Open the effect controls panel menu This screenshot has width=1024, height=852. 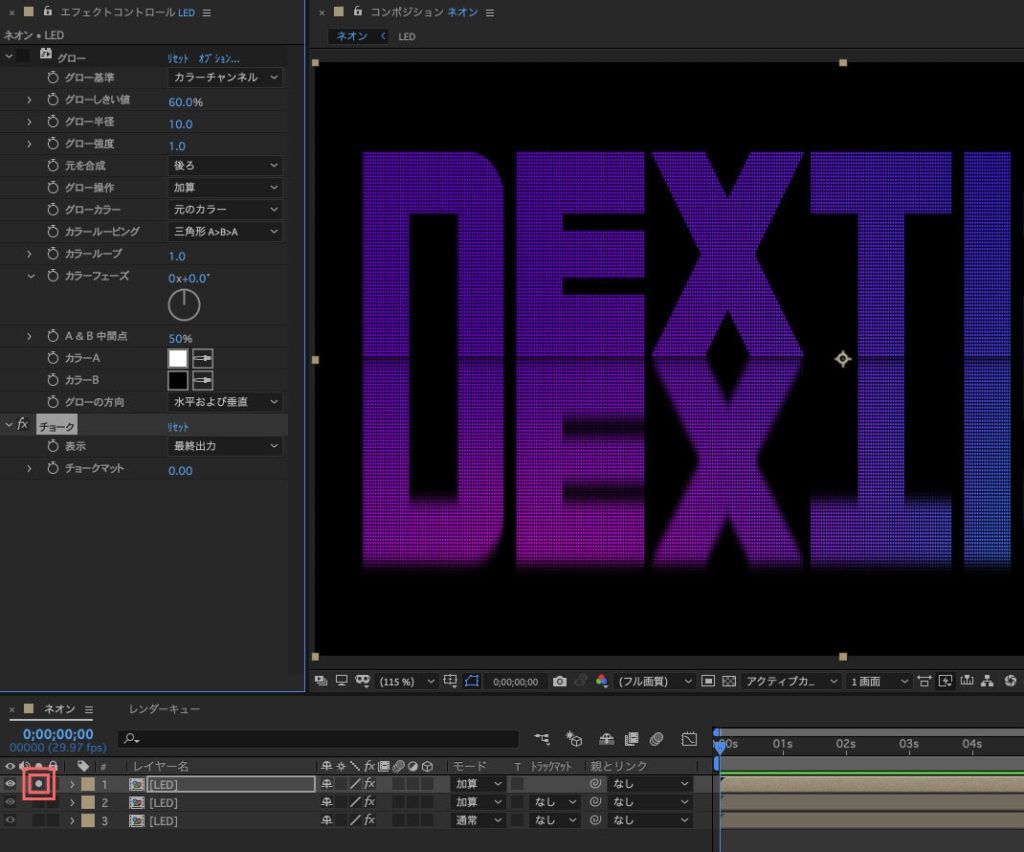[x=206, y=12]
